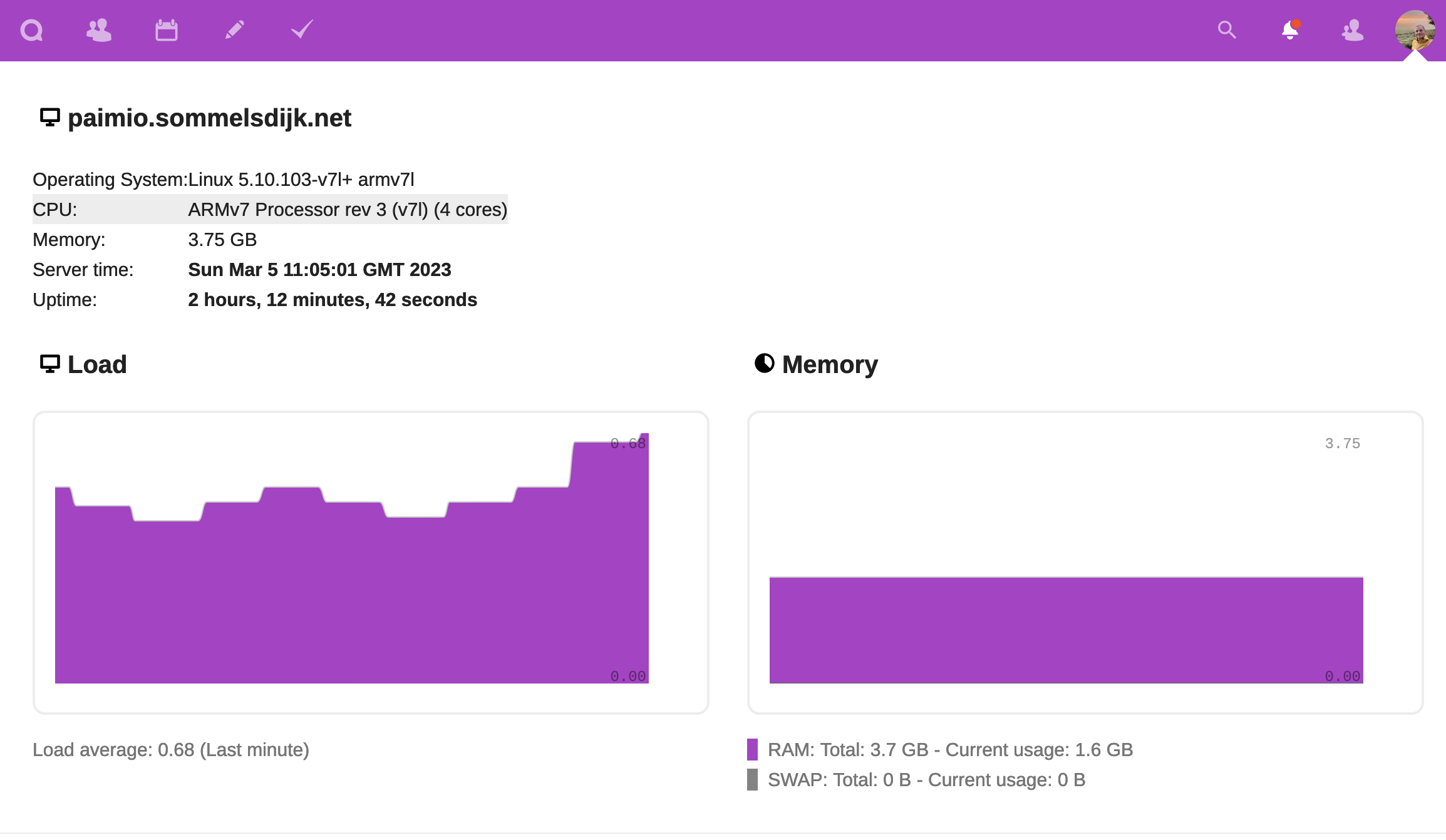This screenshot has height=840, width=1446.
Task: Open the Notes app with pencil icon
Action: (235, 30)
